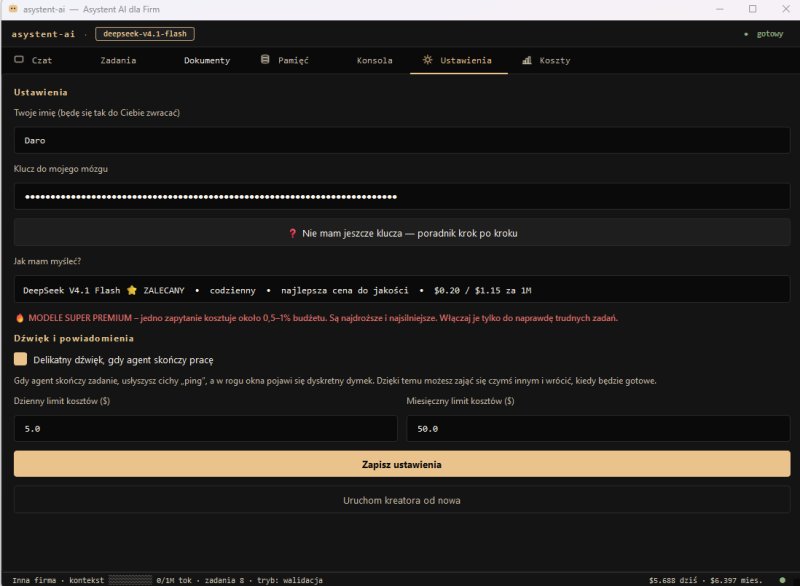
Task: Click the yellow star icon near ZALECANY
Action: [132, 290]
